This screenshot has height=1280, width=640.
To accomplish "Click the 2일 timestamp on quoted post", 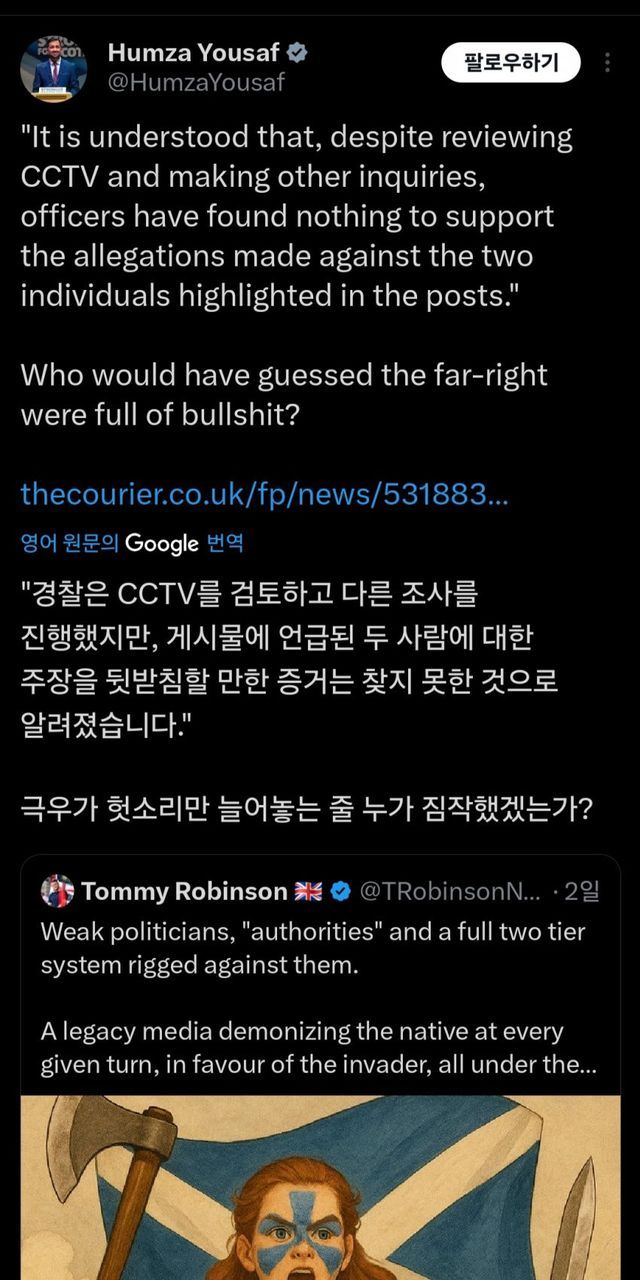I will [584, 890].
